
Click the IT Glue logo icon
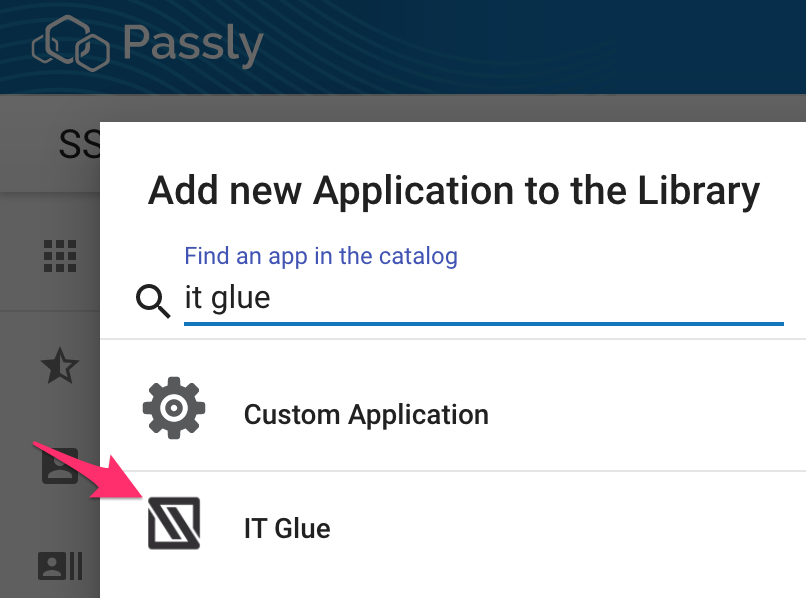(x=174, y=523)
